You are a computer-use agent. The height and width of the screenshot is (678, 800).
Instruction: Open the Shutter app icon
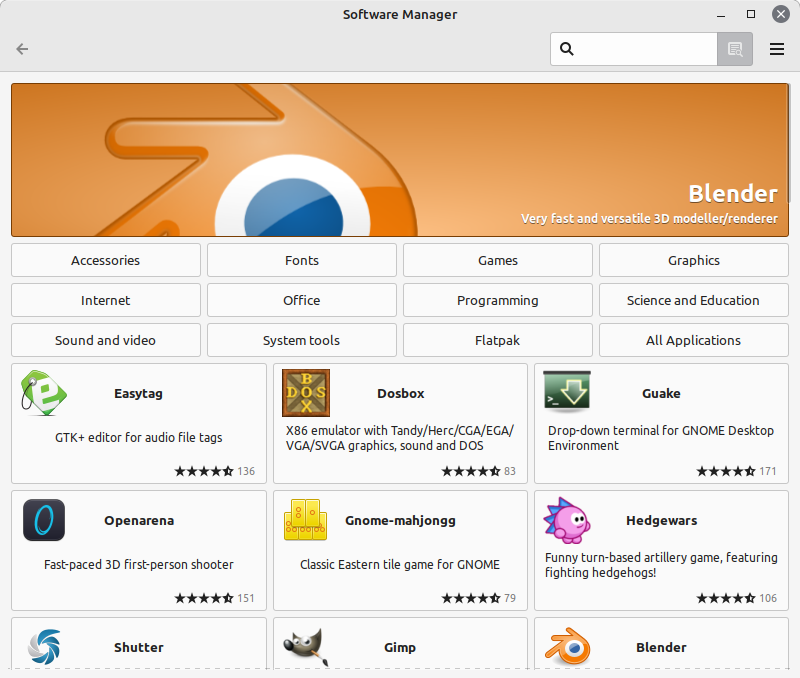click(x=44, y=646)
